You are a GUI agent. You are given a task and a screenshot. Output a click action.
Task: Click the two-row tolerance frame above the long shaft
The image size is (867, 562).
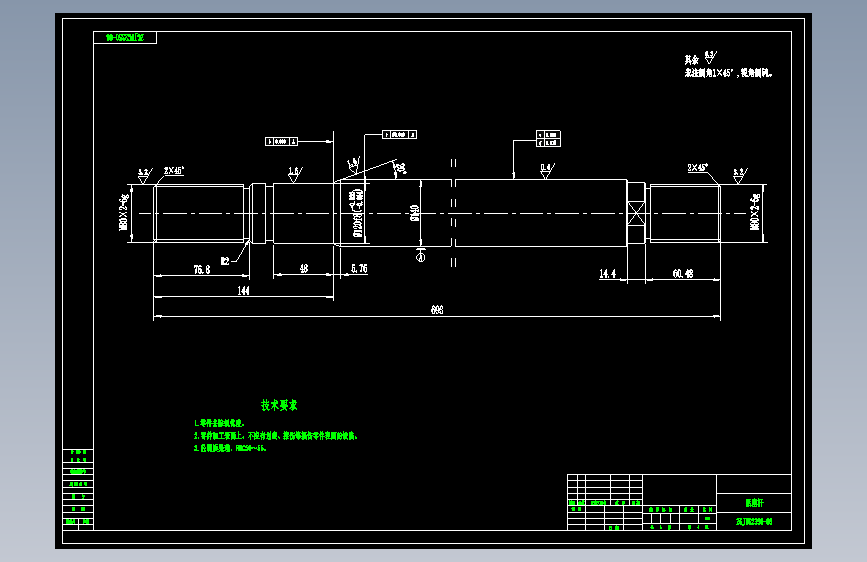549,139
